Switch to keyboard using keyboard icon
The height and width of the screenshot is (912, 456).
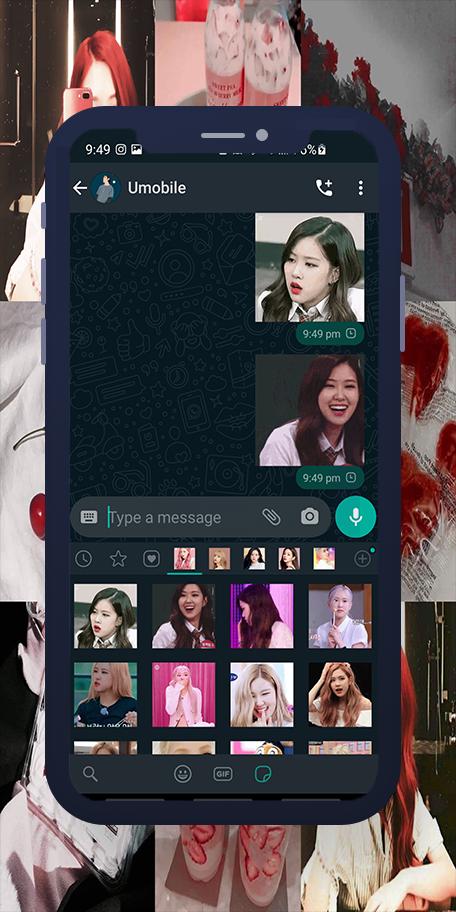89,516
